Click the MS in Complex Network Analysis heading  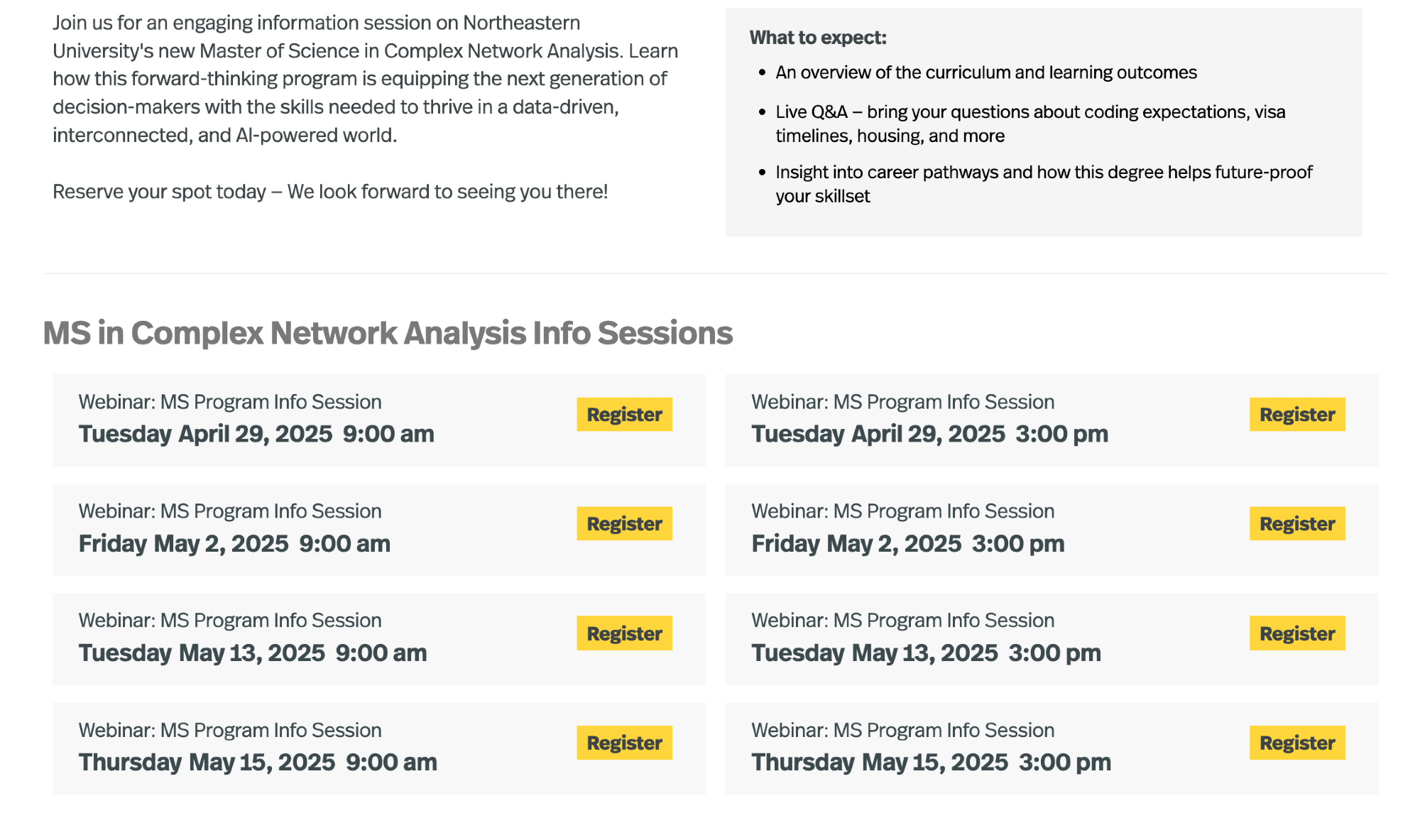[387, 333]
